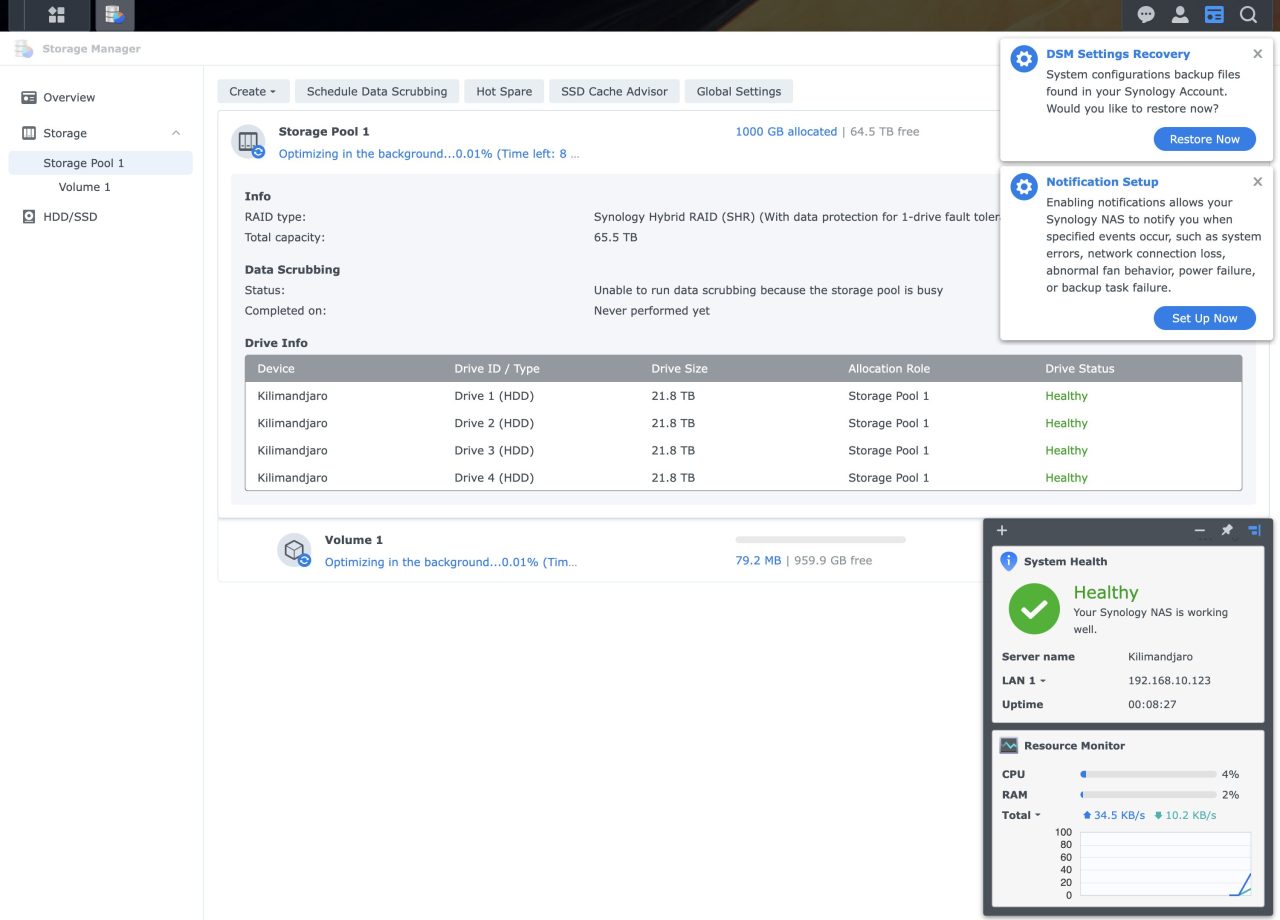Image resolution: width=1280 pixels, height=920 pixels.
Task: Click the 192.168.10.123 IP address
Action: coord(1169,681)
